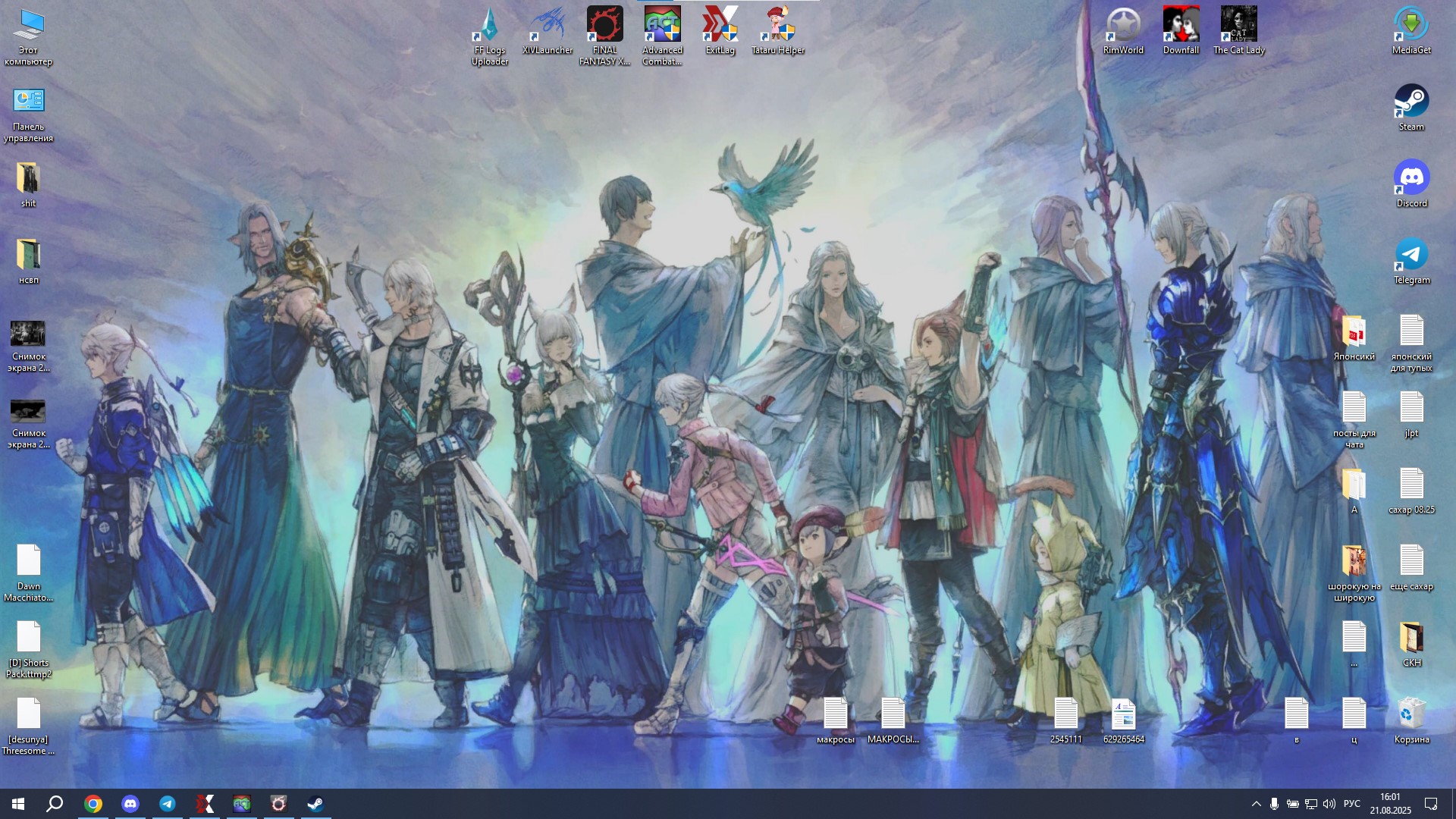Select the upper 'Снимок экрана 2...' thumbnail
Screen dimensions: 1456x819
click(x=29, y=345)
